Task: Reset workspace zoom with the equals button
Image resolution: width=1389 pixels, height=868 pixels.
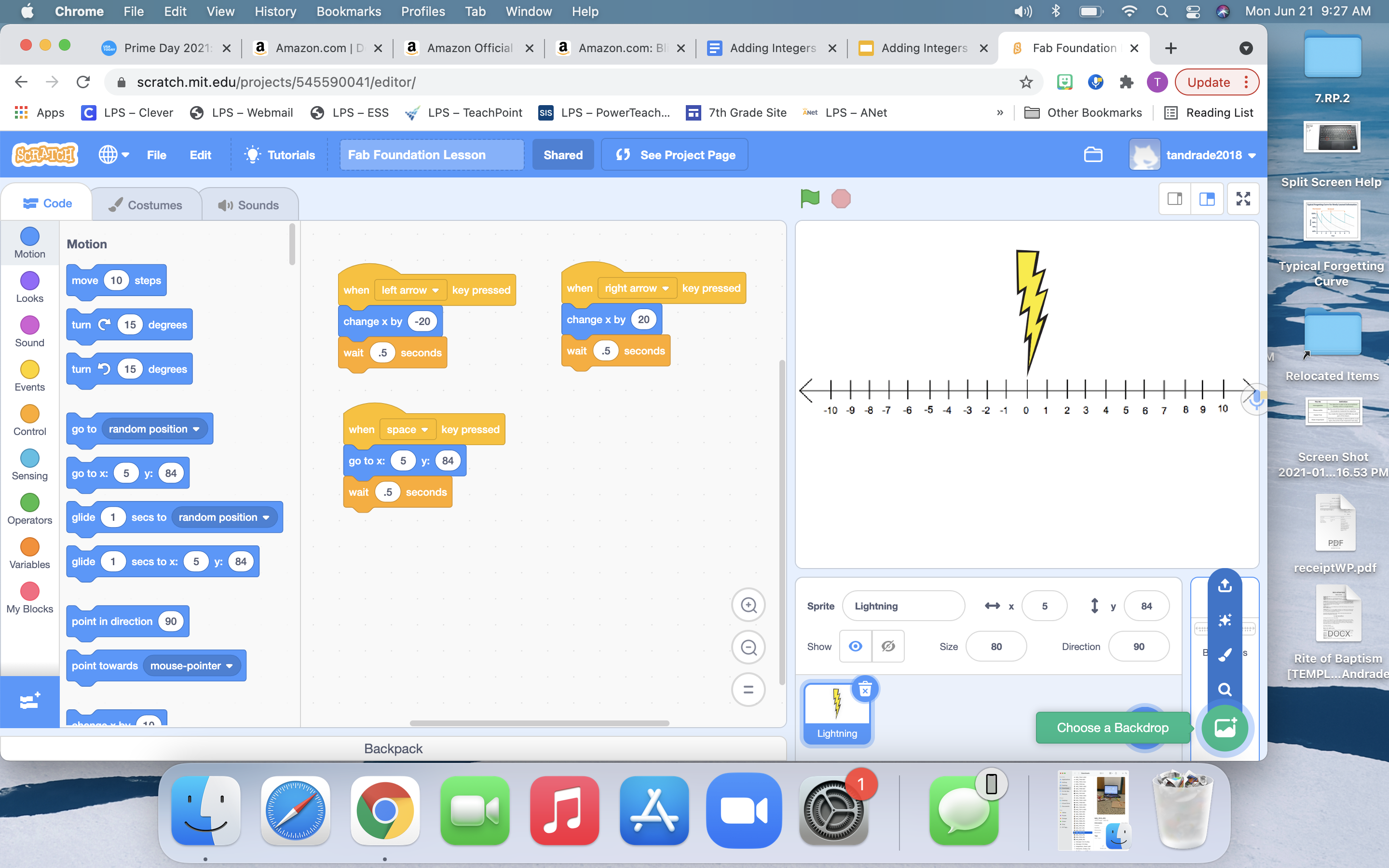Action: click(749, 690)
